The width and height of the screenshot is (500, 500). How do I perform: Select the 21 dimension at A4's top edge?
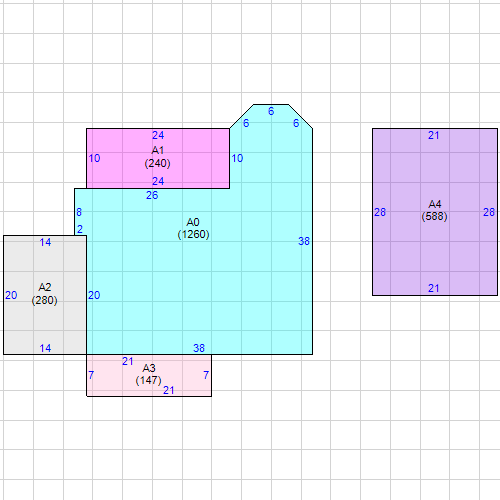[434, 135]
